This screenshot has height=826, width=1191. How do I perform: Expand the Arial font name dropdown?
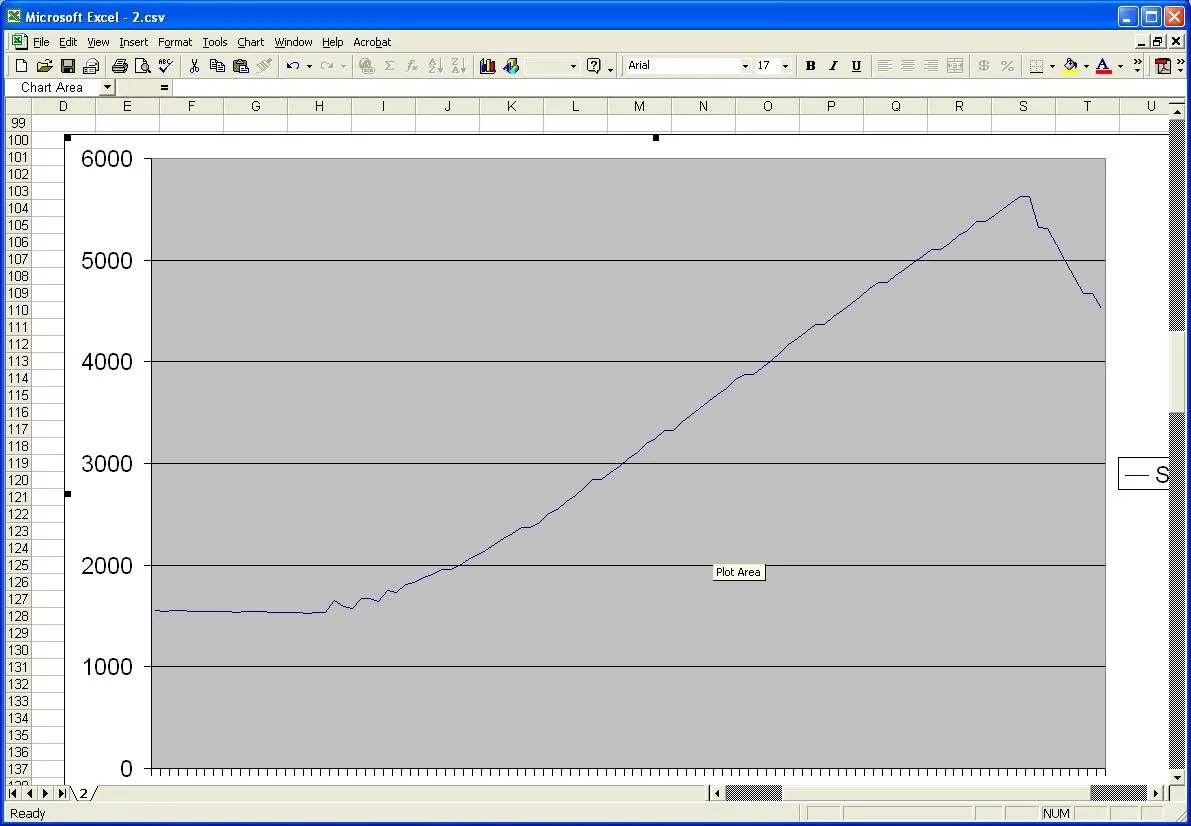click(745, 66)
